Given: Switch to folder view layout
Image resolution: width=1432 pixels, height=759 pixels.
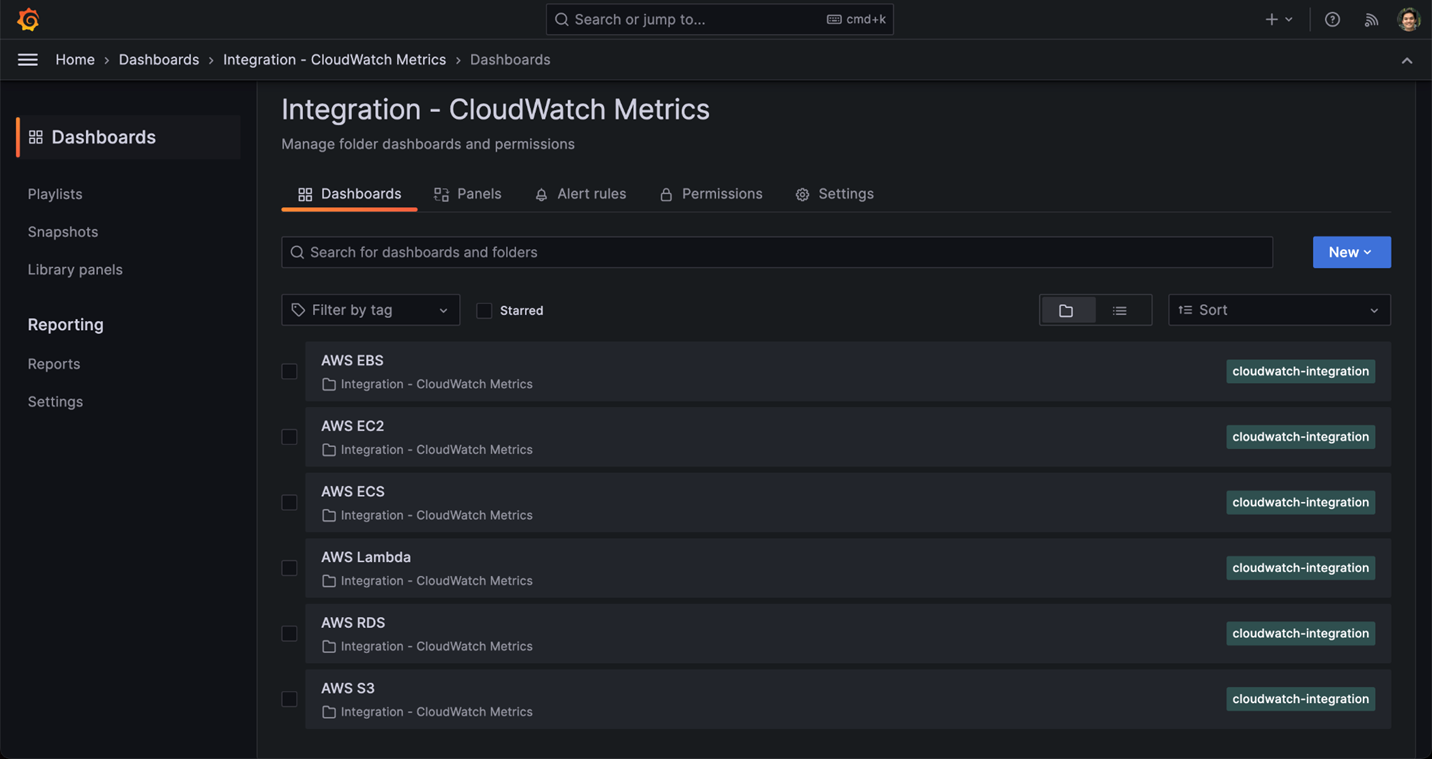Looking at the screenshot, I should [1068, 310].
